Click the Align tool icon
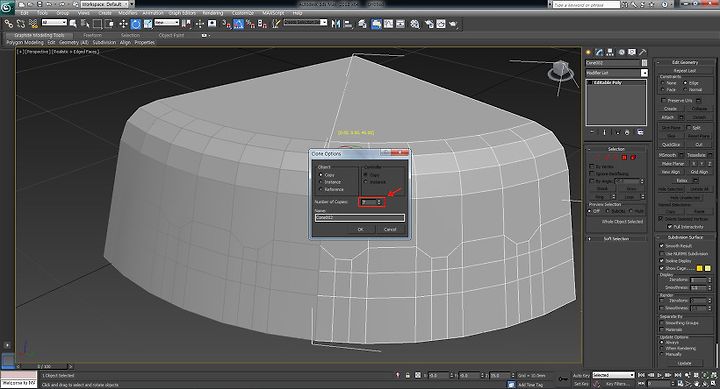Viewport: 720px width, 389px height. click(x=348, y=23)
